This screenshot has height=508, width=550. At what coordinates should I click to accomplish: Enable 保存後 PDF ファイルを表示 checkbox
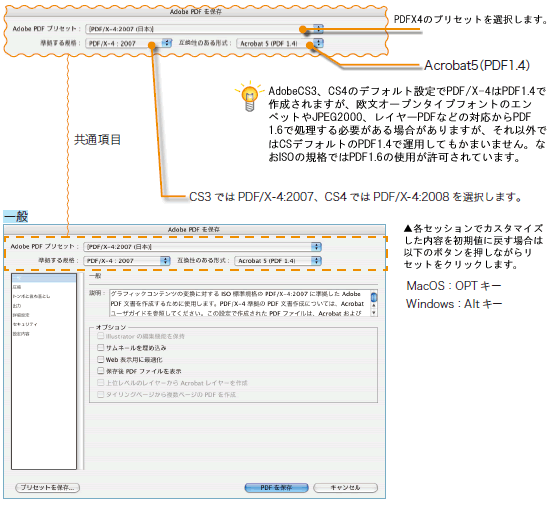click(x=101, y=371)
